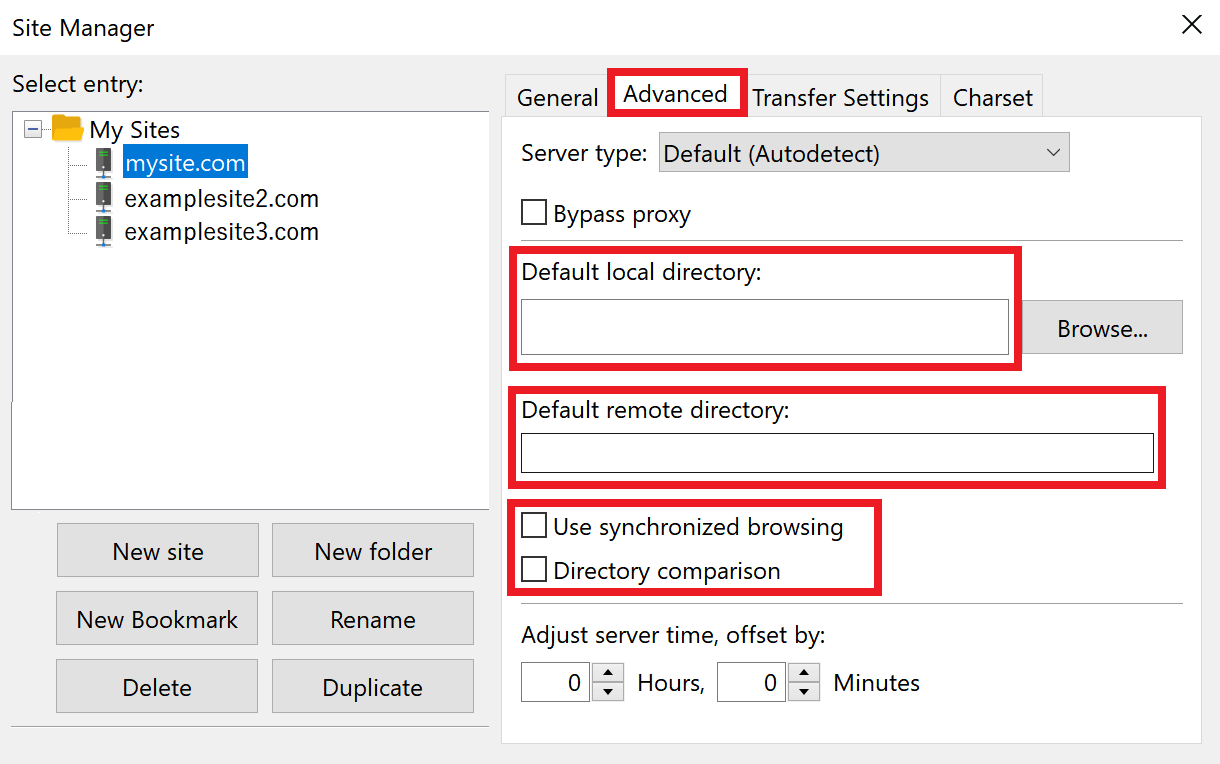Close the Site Manager window
1220x764 pixels.
pos(1192,25)
